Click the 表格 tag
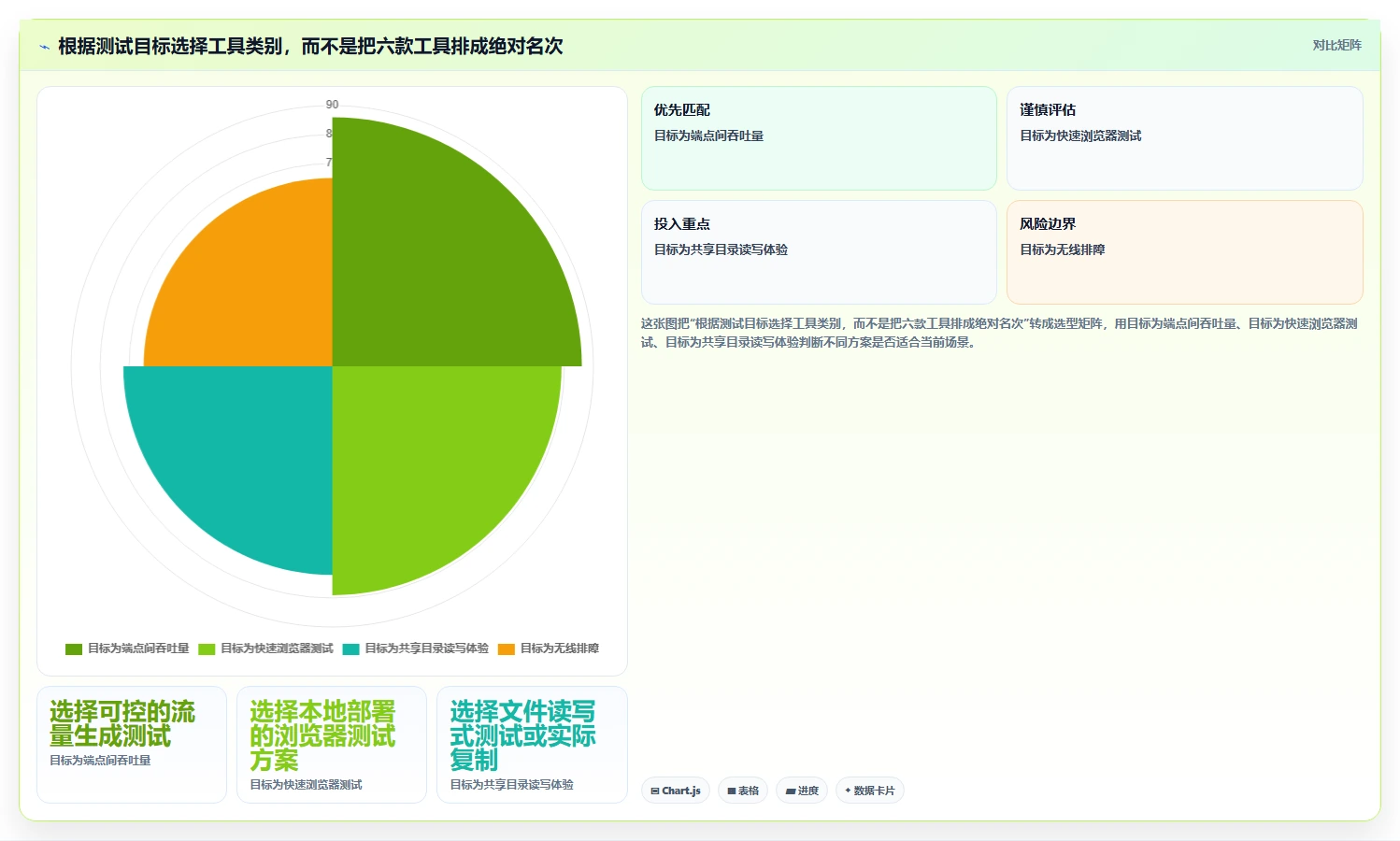Viewport: 1400px width, 841px height. pos(743,791)
